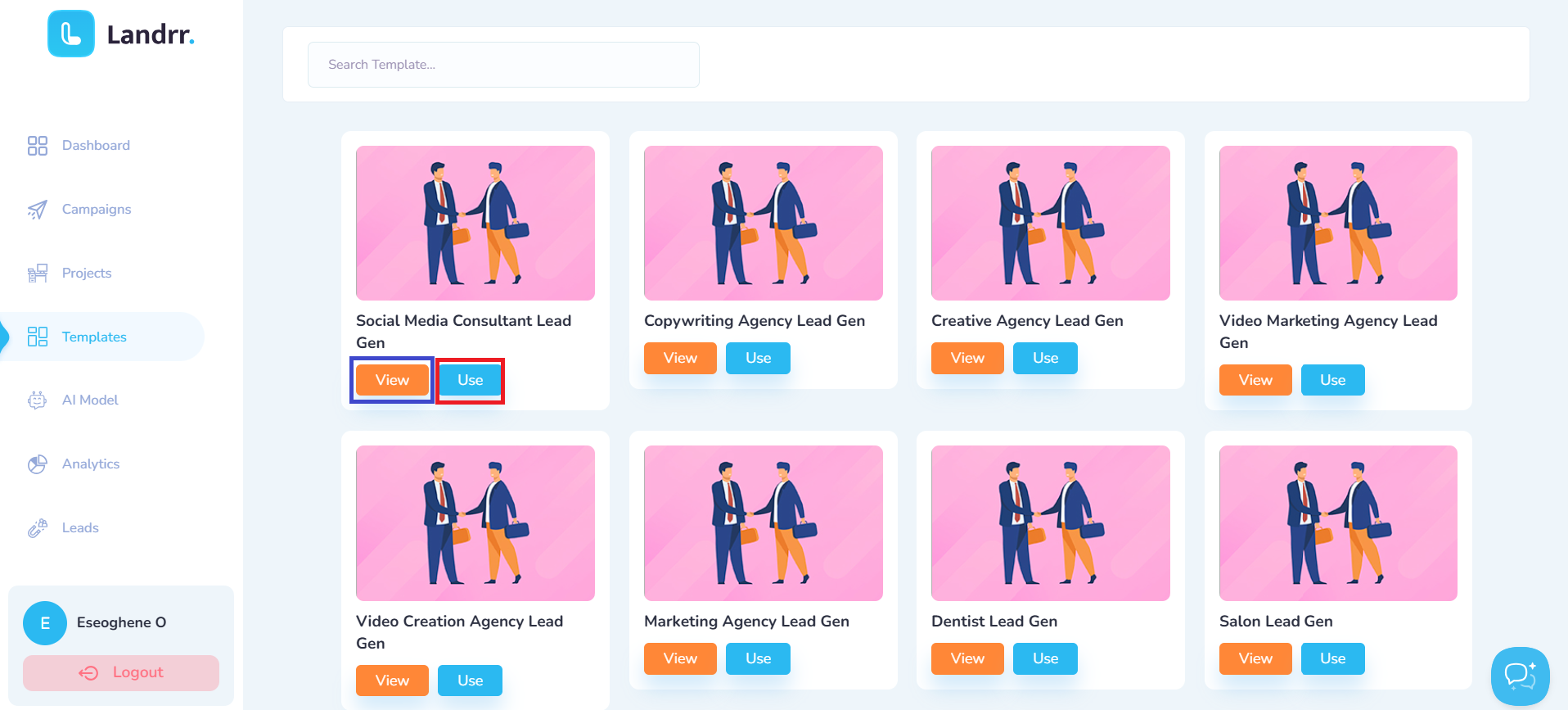Click the Logout arrow icon
The width and height of the screenshot is (1568, 710).
tap(88, 673)
